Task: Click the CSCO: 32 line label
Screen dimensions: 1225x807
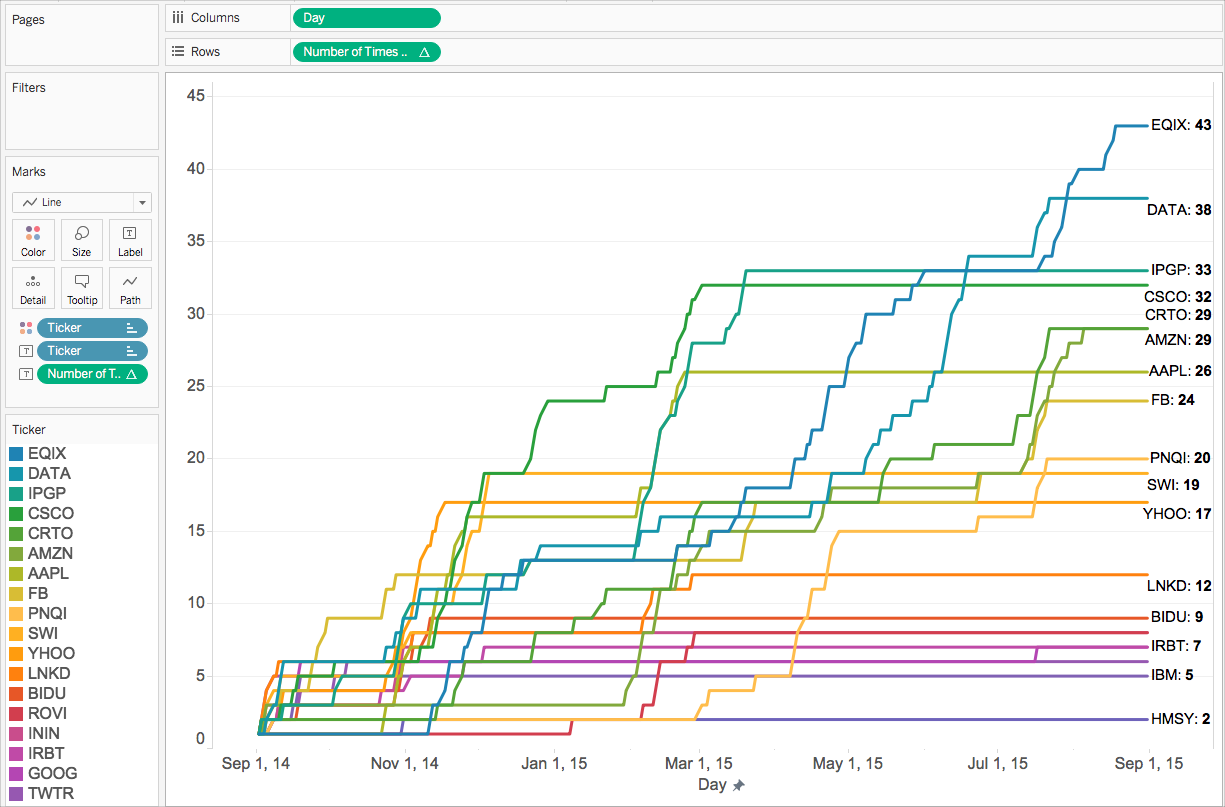Action: pos(1178,297)
